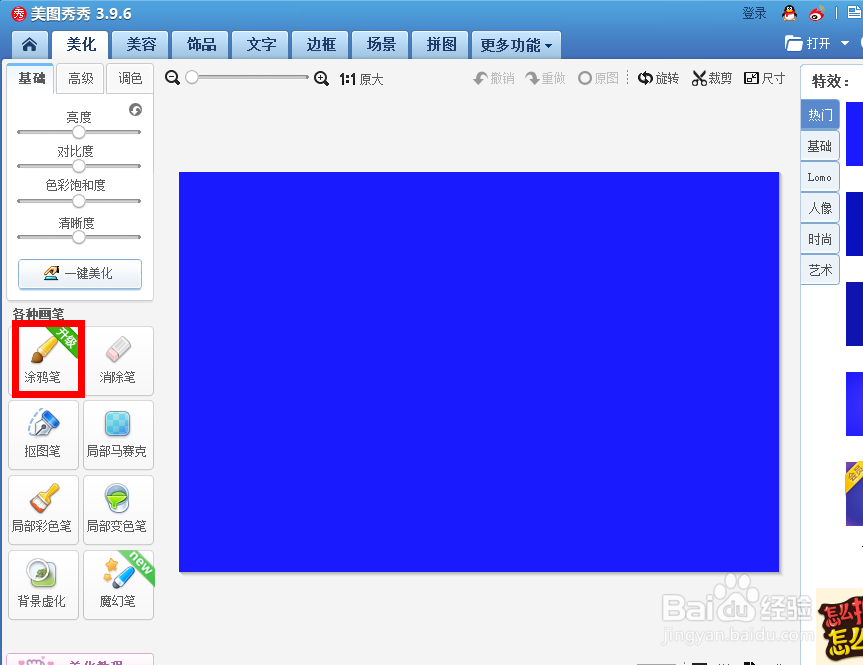
Task: Click the Meitu app logo in title bar
Action: tap(19, 14)
